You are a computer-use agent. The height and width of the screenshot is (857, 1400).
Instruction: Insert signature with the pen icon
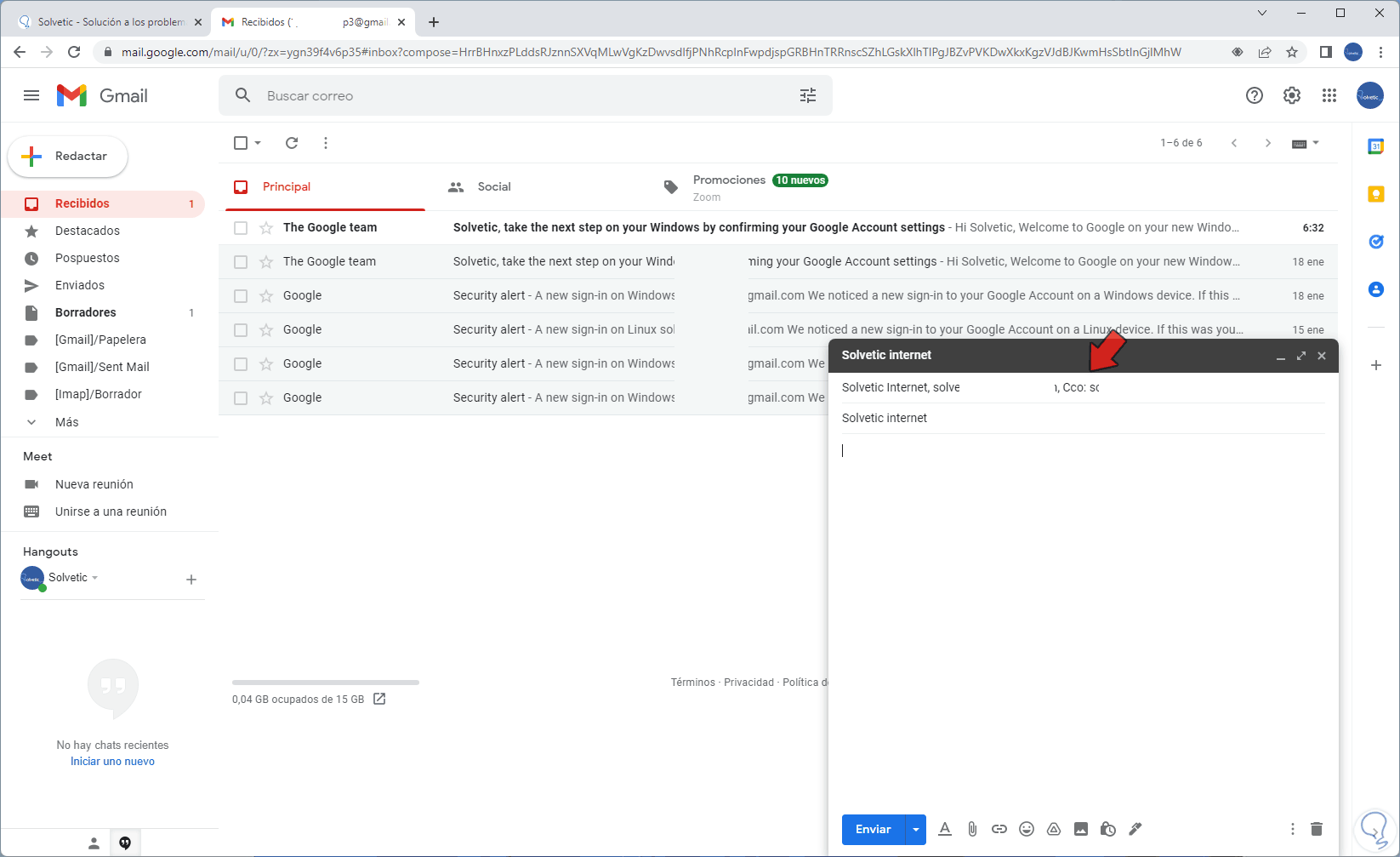coord(1135,830)
